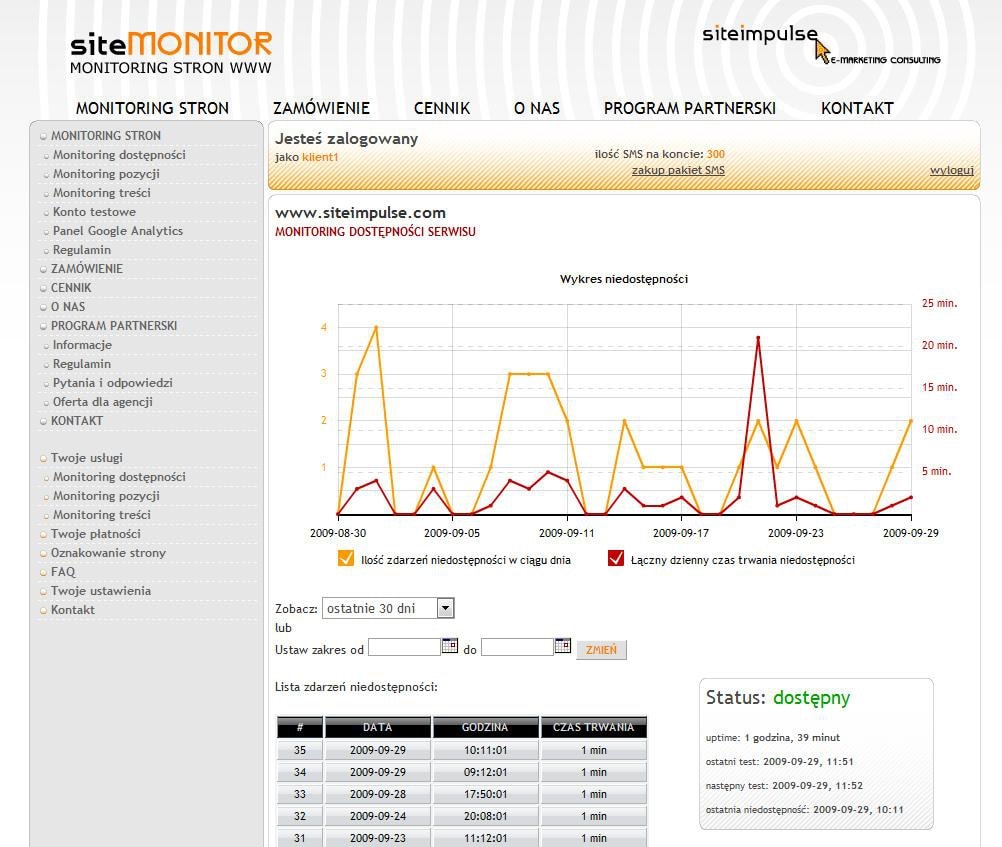The image size is (1002, 847).
Task: Toggle red checkbox for łączny dzienny czas trwania
Action: pos(616,559)
